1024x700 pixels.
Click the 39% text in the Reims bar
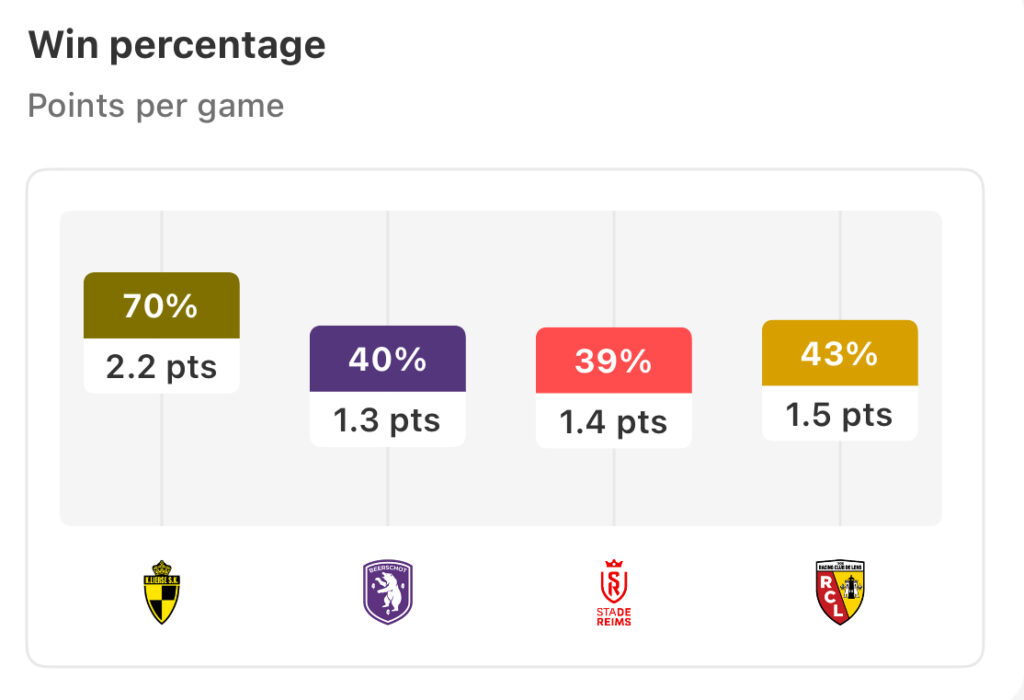pyautogui.click(x=613, y=361)
